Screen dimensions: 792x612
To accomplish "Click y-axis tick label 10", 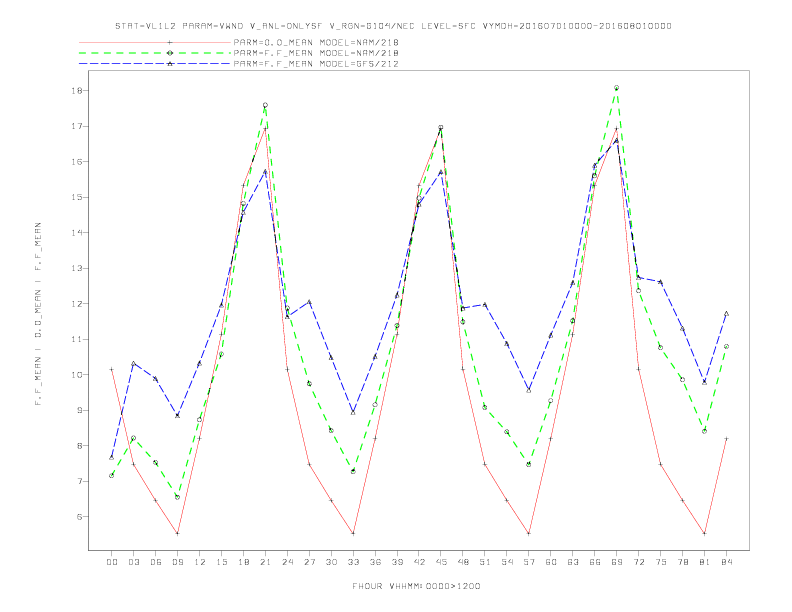I will pyautogui.click(x=77, y=375).
